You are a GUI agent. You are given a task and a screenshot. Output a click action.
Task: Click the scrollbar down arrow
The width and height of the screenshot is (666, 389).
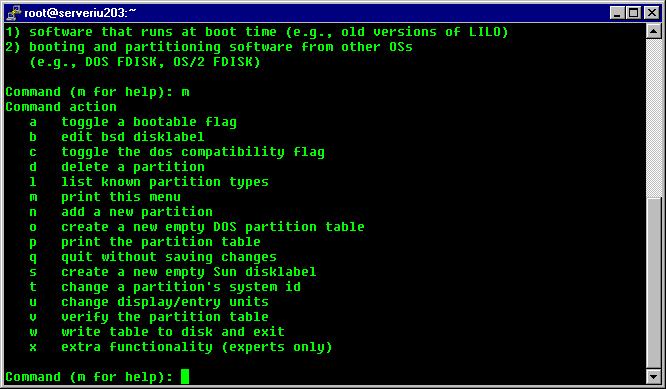click(x=653, y=376)
